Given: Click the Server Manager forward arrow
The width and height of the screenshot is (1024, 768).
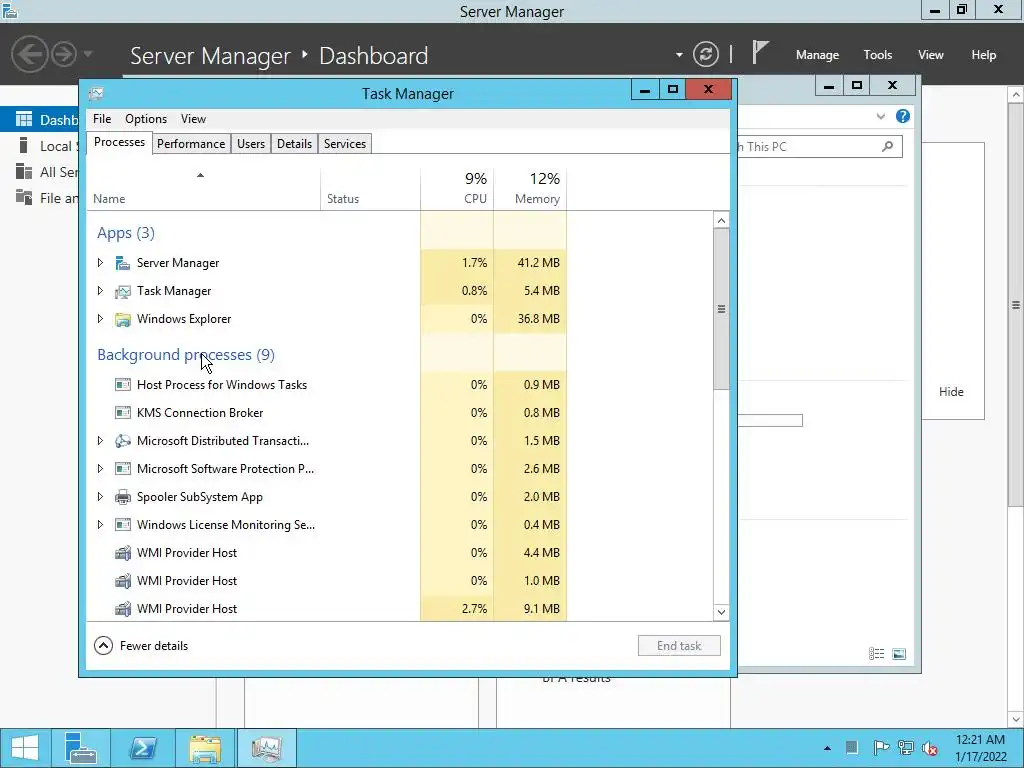Looking at the screenshot, I should click(x=64, y=54).
